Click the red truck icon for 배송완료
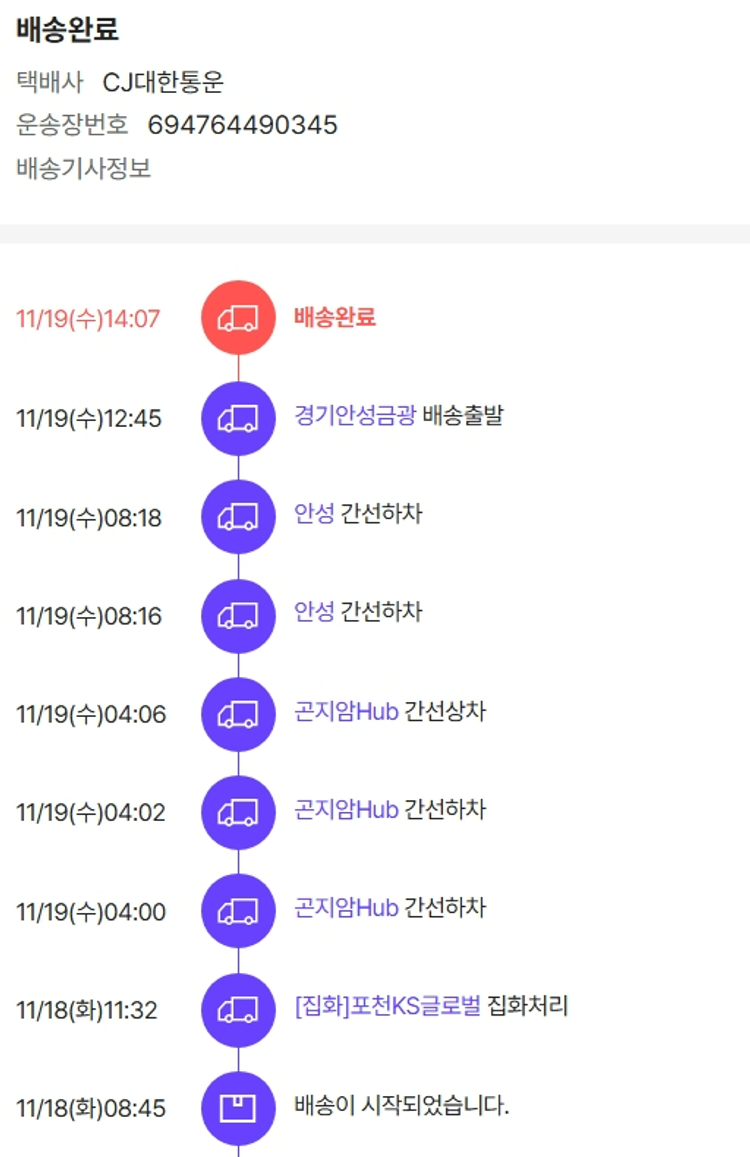The height and width of the screenshot is (1157, 750). [x=238, y=319]
